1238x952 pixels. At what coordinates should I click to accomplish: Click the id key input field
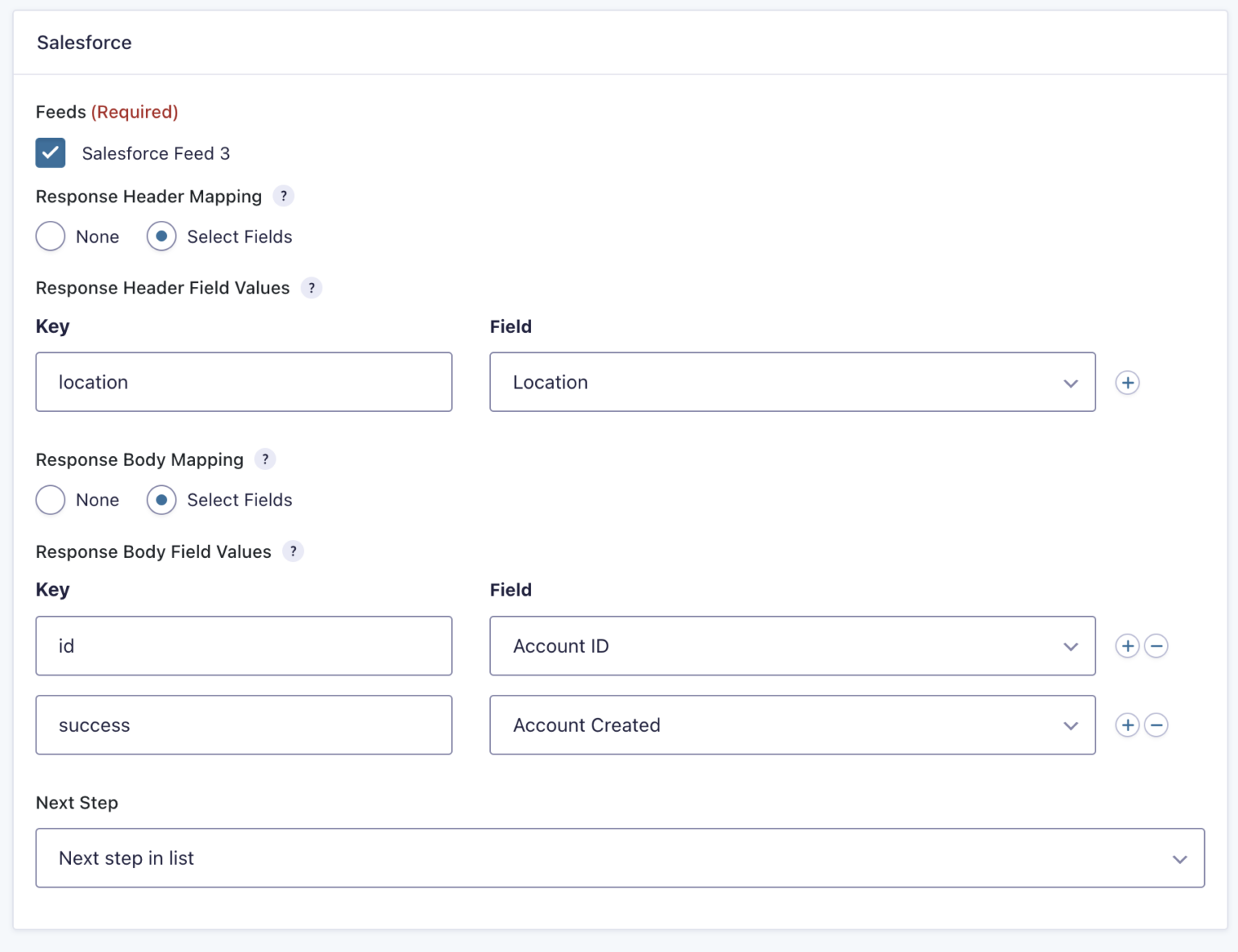(x=243, y=646)
